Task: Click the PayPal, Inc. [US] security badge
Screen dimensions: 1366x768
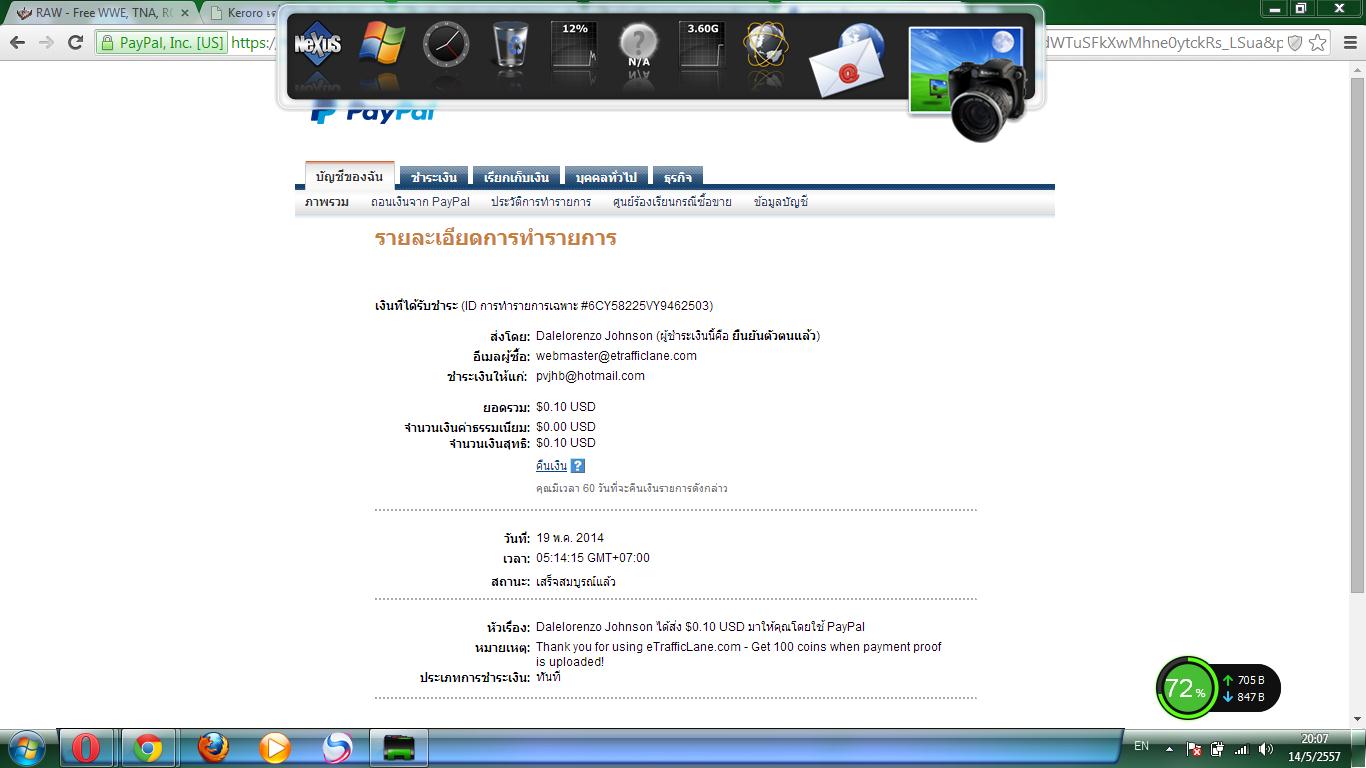Action: [x=163, y=42]
